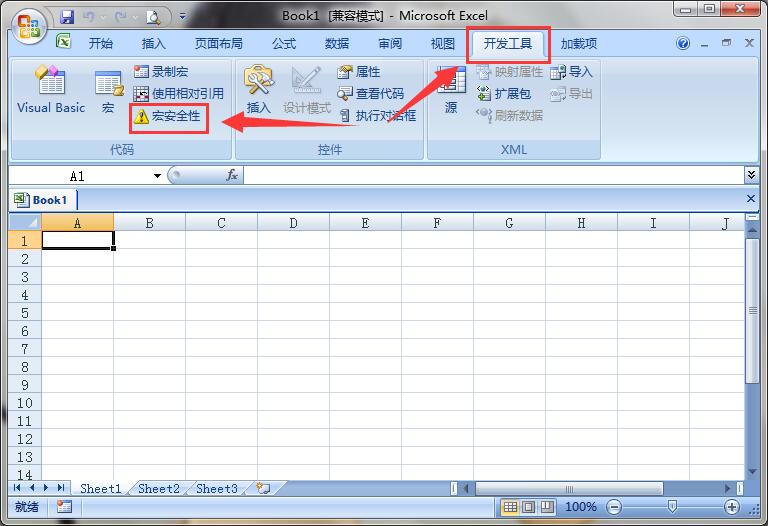
Task: Click the zoom out minus button
Action: pyautogui.click(x=614, y=507)
